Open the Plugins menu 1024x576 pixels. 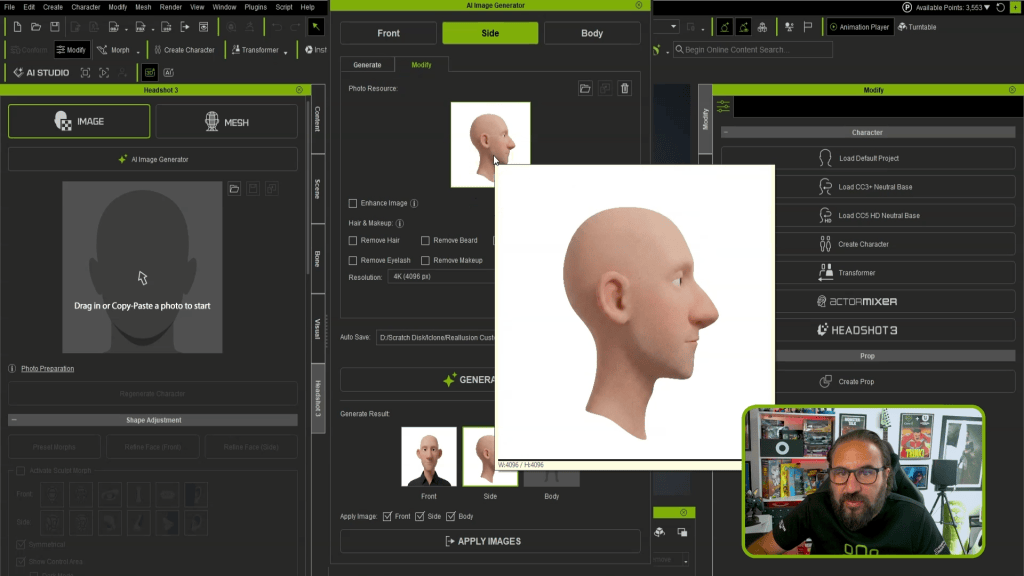[x=255, y=7]
